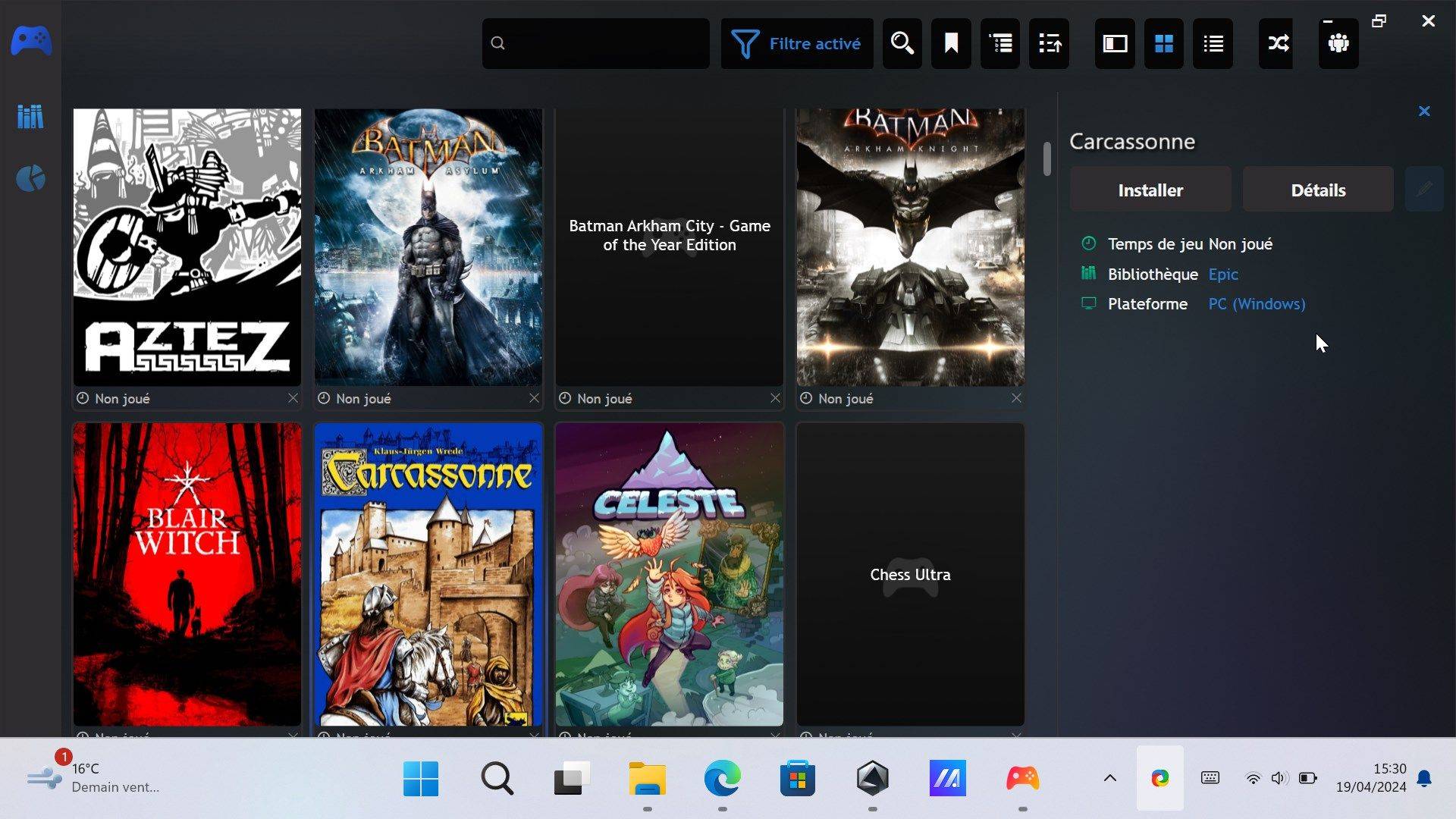Open the weather widget showing 16°C
Screen dimensions: 1456x819
click(94, 778)
